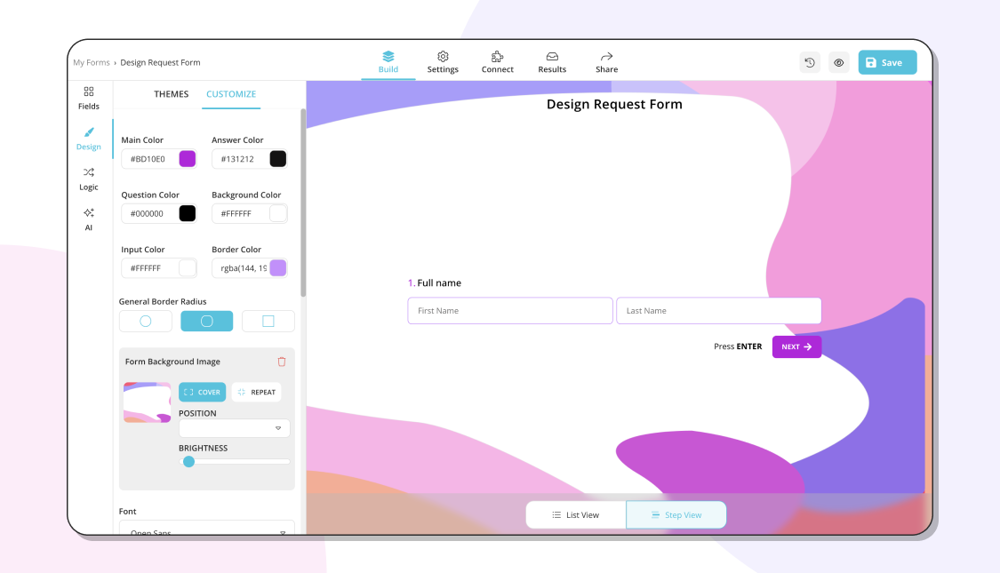Image resolution: width=1000 pixels, height=573 pixels.
Task: Open the Connect tab
Action: (497, 62)
